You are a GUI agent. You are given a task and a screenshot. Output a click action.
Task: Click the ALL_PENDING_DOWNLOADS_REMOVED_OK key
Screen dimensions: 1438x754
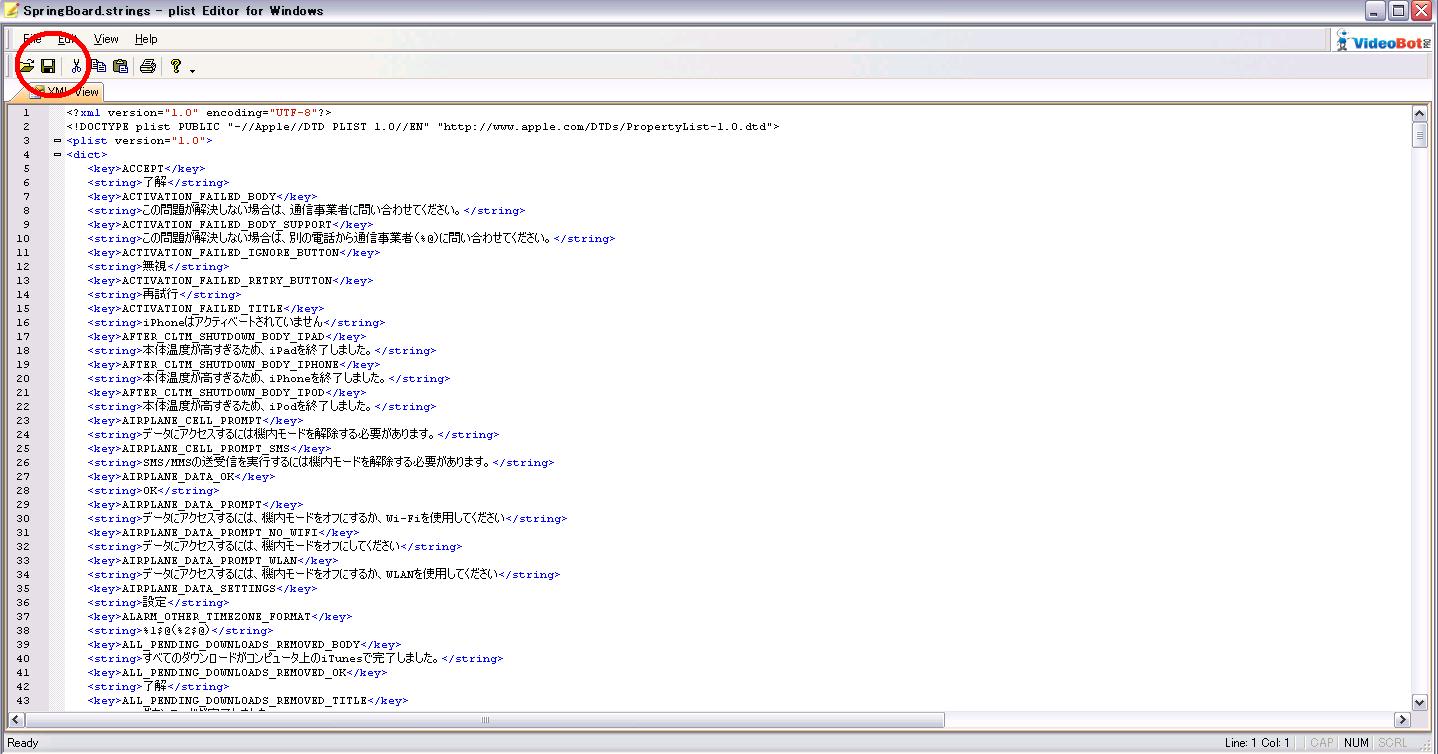tap(237, 673)
